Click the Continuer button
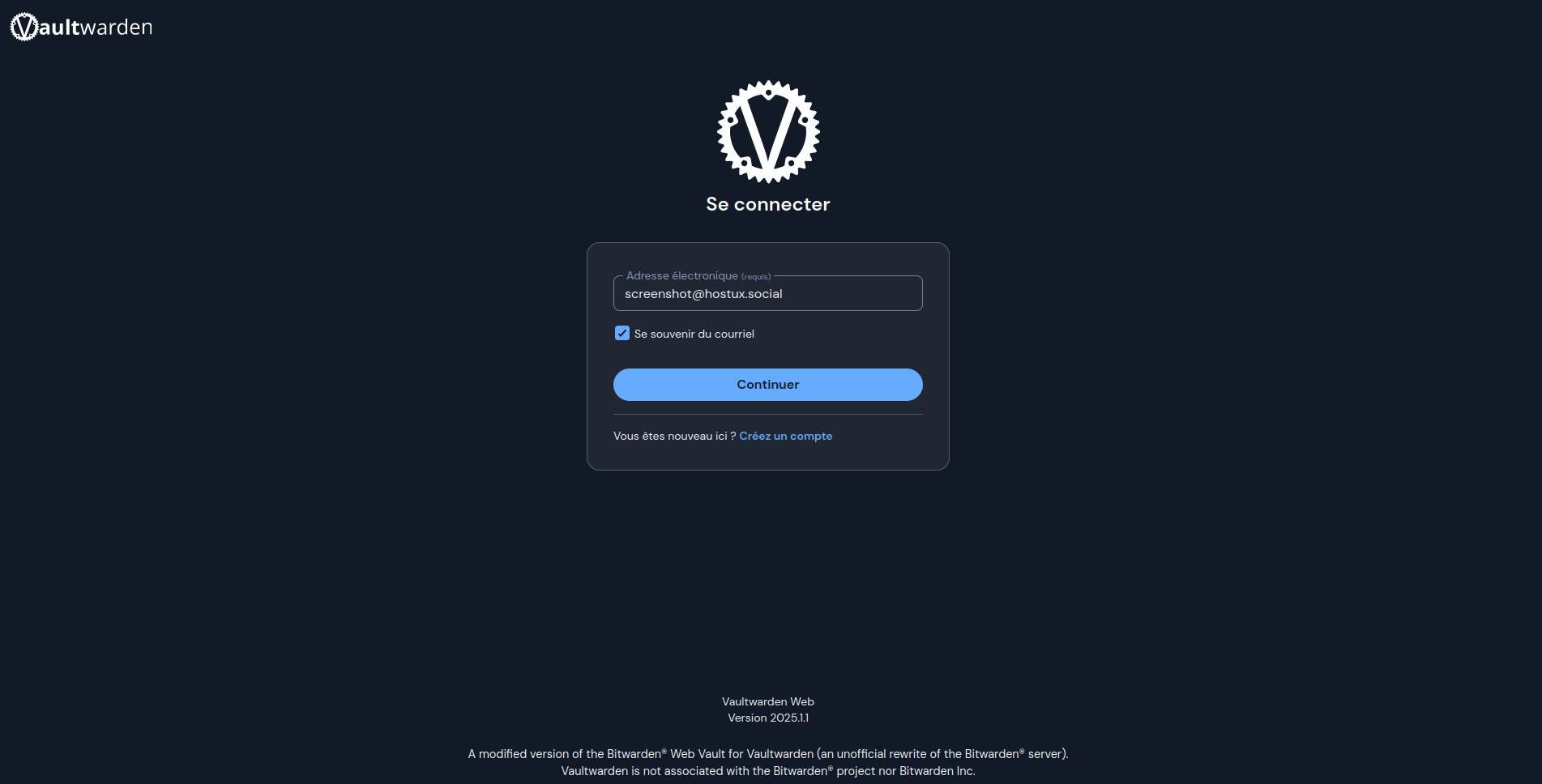This screenshot has height=784, width=1542. click(x=768, y=385)
